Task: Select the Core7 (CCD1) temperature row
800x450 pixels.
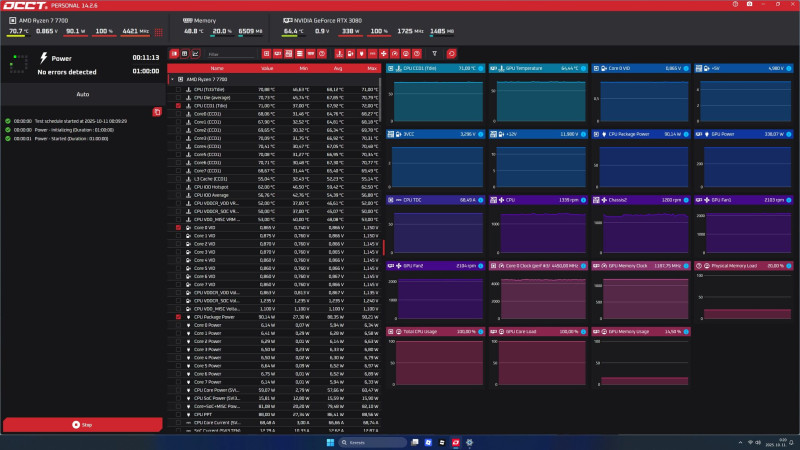Action: click(x=274, y=171)
